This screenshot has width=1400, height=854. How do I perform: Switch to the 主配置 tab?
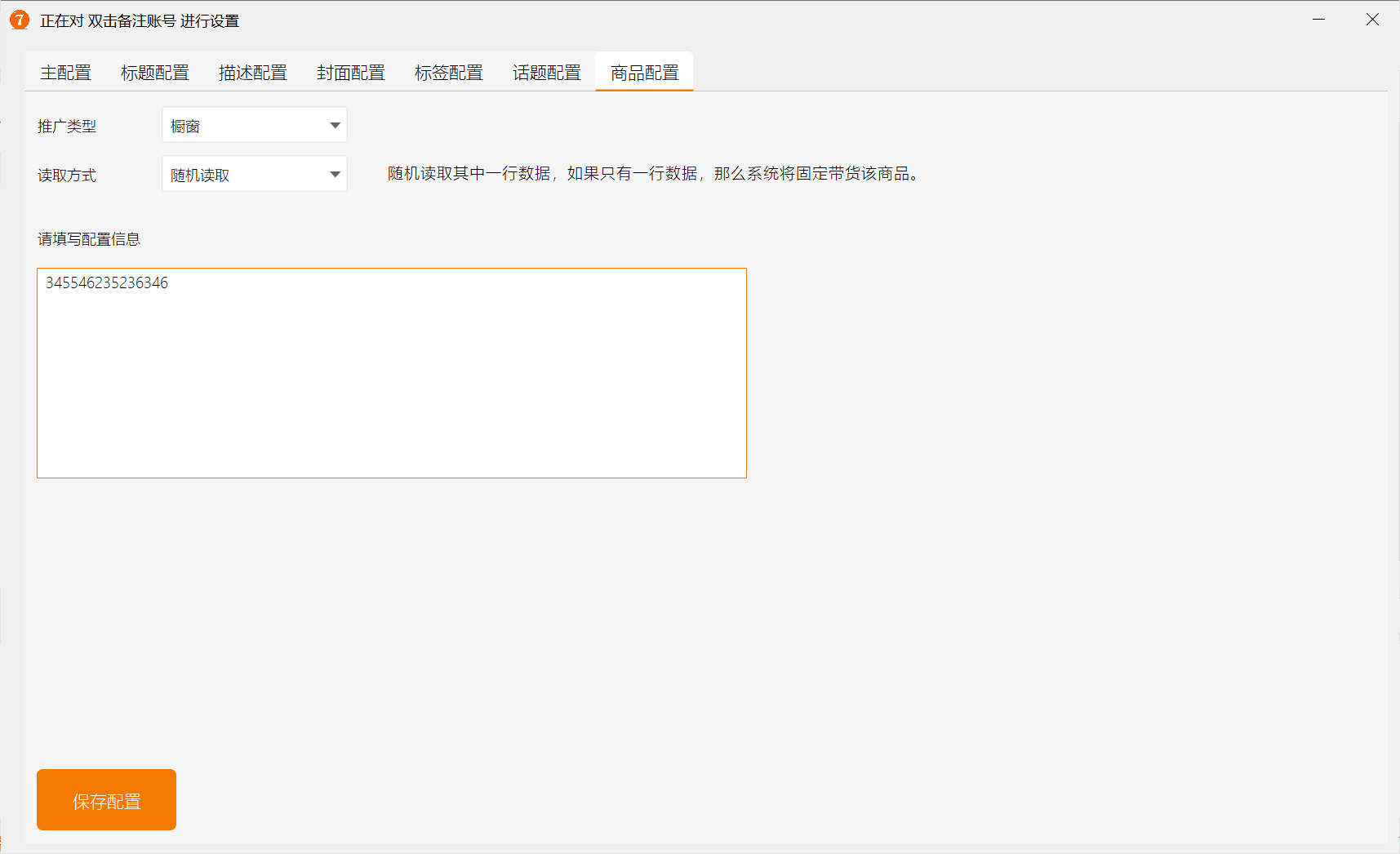(x=65, y=73)
